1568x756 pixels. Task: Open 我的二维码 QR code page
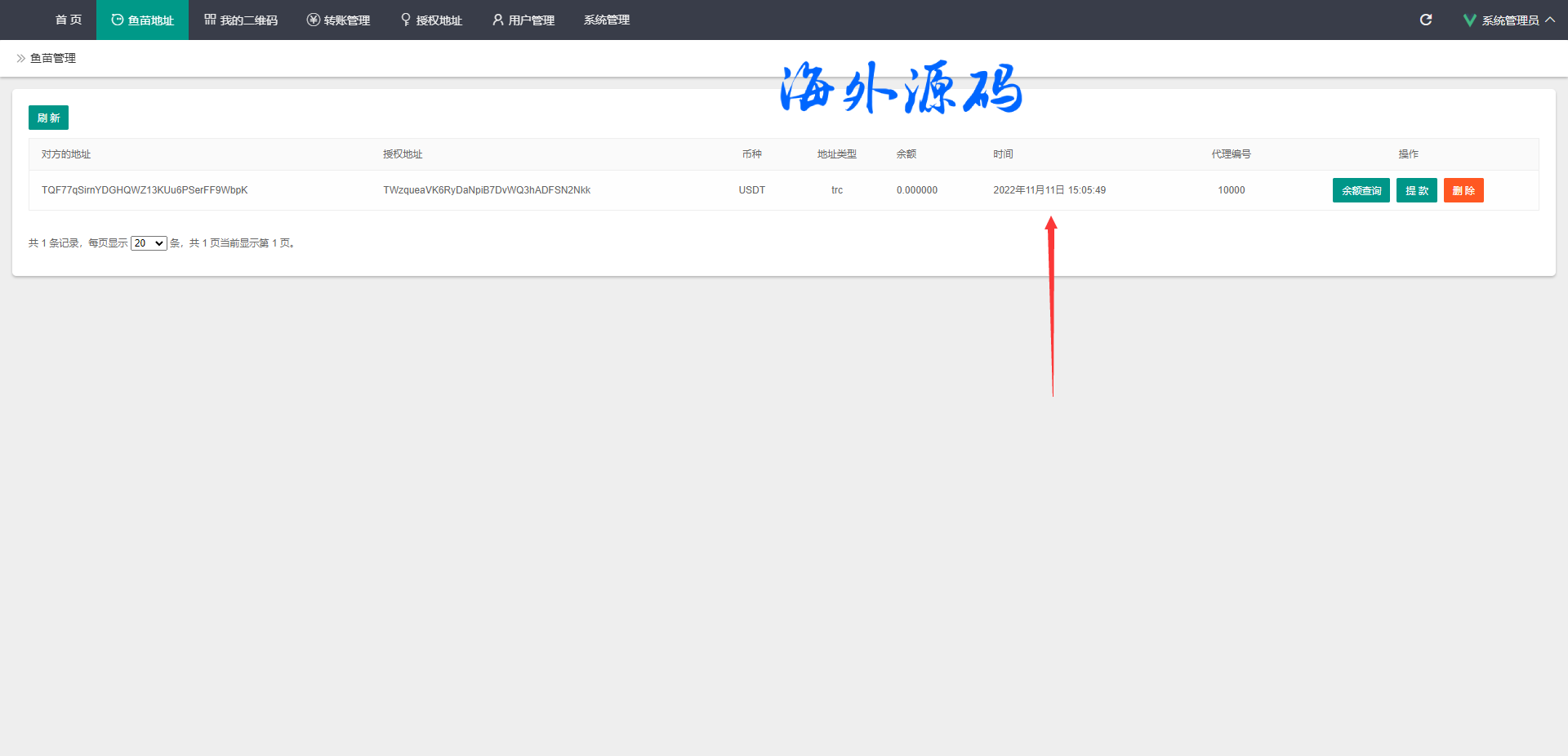pyautogui.click(x=241, y=20)
